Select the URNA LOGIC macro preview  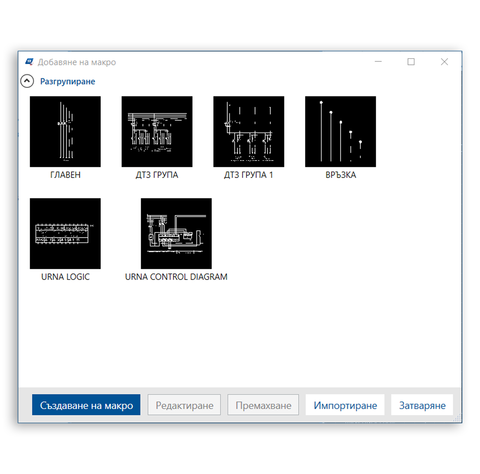[x=65, y=233]
